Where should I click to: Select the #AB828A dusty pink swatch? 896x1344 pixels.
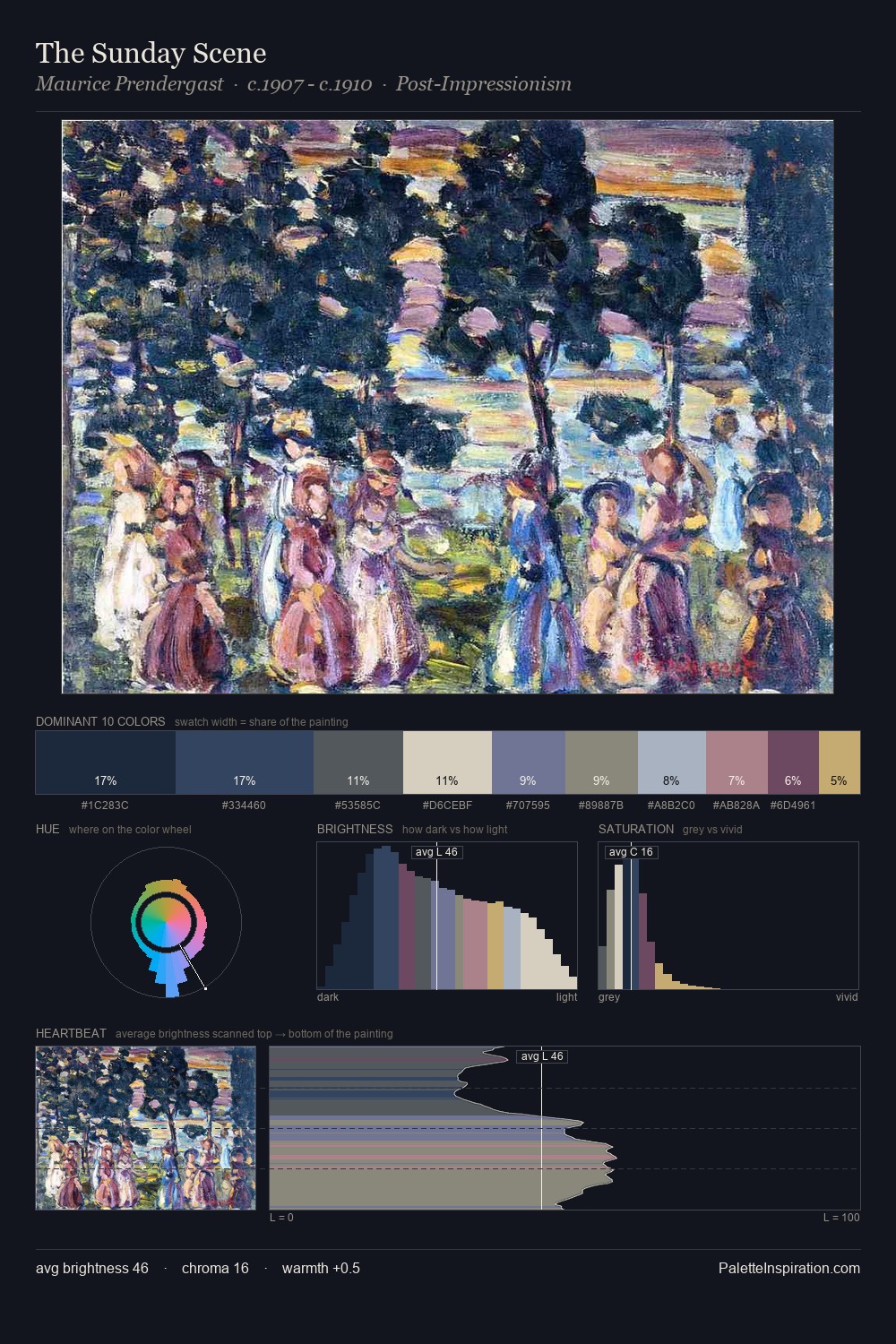click(737, 762)
